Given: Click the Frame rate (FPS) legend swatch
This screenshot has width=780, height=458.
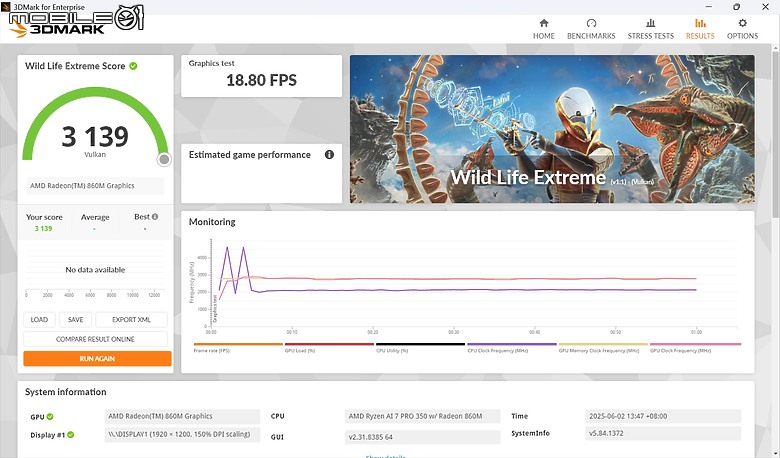Looking at the screenshot, I should pyautogui.click(x=238, y=344).
